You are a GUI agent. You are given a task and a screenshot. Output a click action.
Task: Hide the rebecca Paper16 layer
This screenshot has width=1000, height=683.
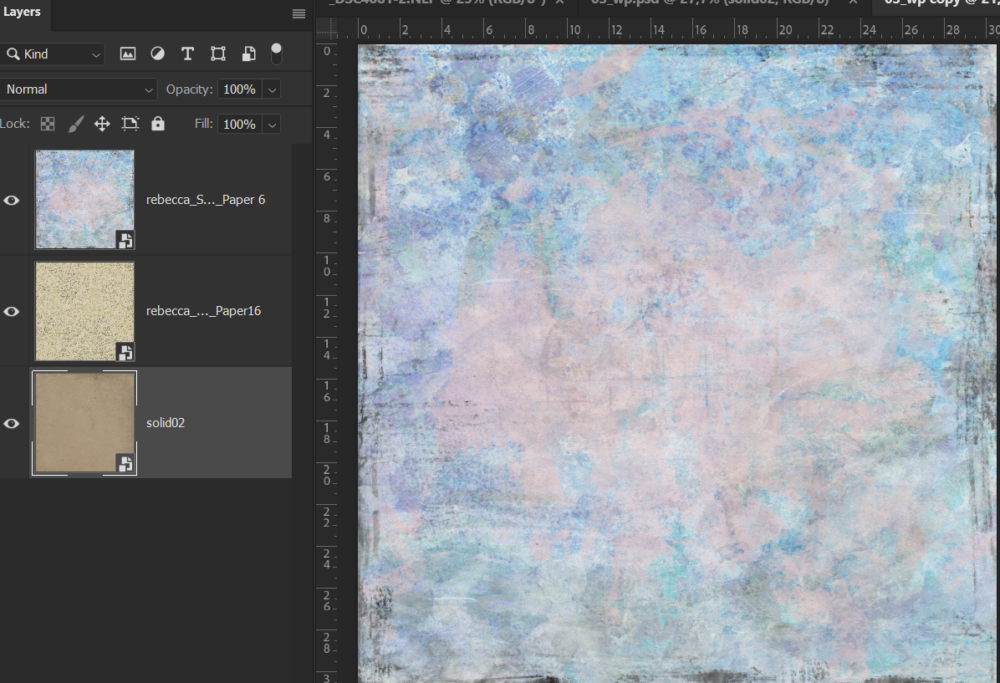pyautogui.click(x=11, y=311)
